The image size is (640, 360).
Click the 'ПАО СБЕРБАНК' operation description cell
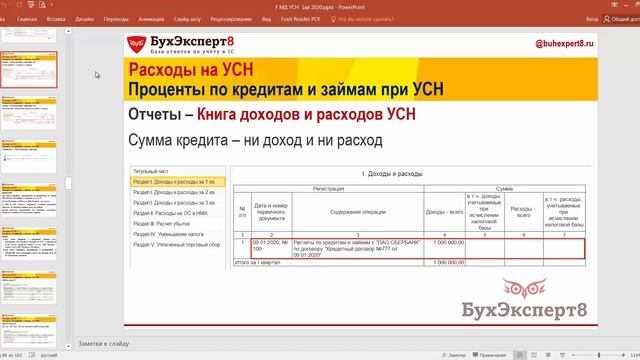358,249
